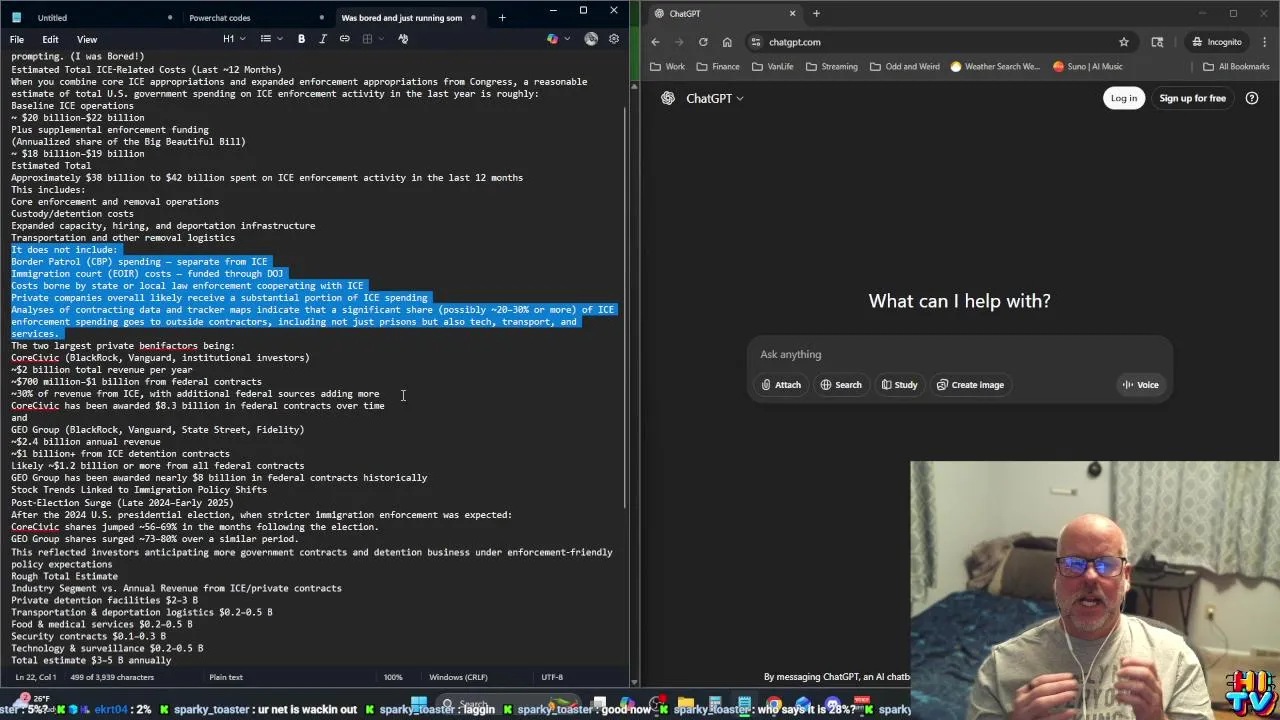Open the Notepad account profile avatar
This screenshot has height=720, width=1280.
click(x=591, y=39)
